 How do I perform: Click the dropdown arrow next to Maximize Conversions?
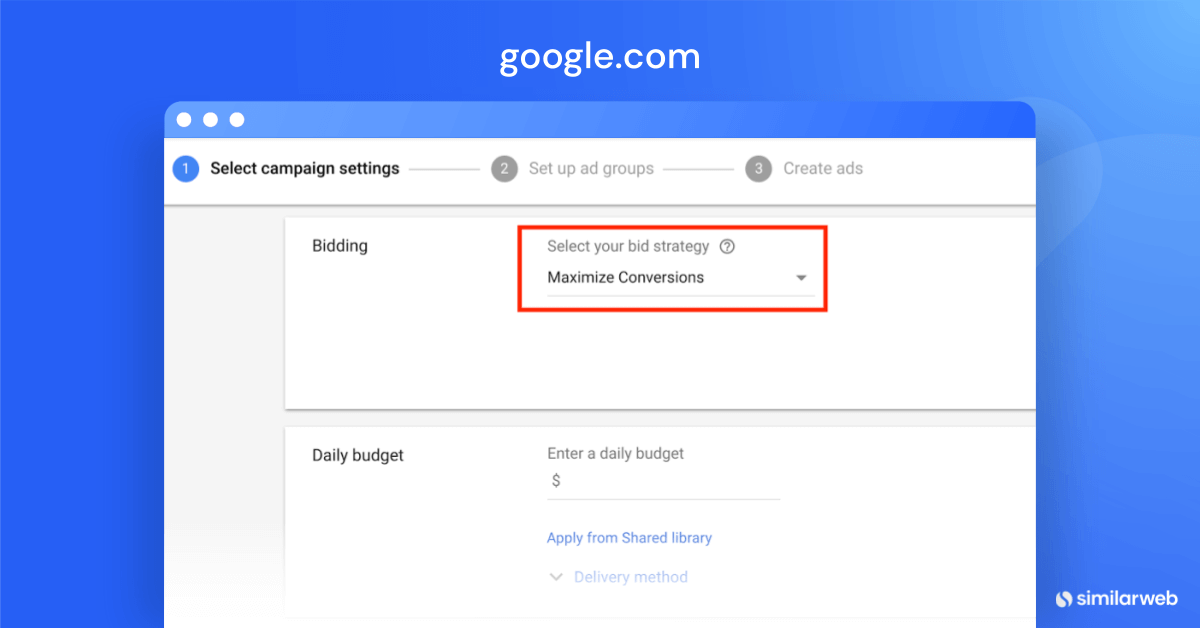pos(801,278)
